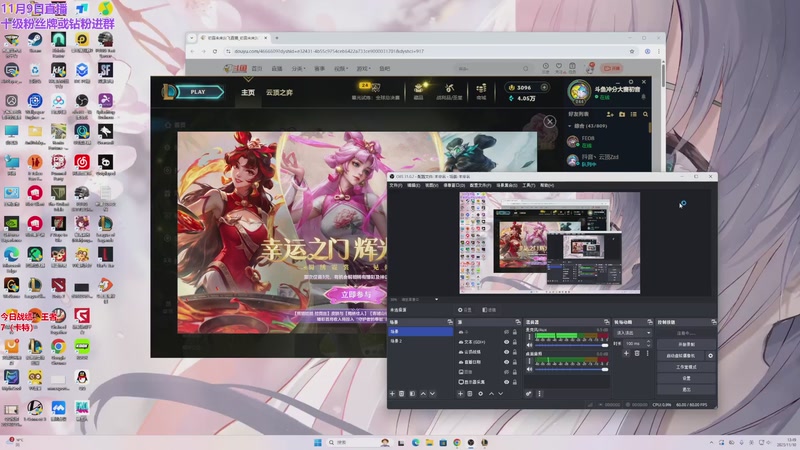
Task: Open mixer three-dots menu in footer
Action: [x=539, y=394]
